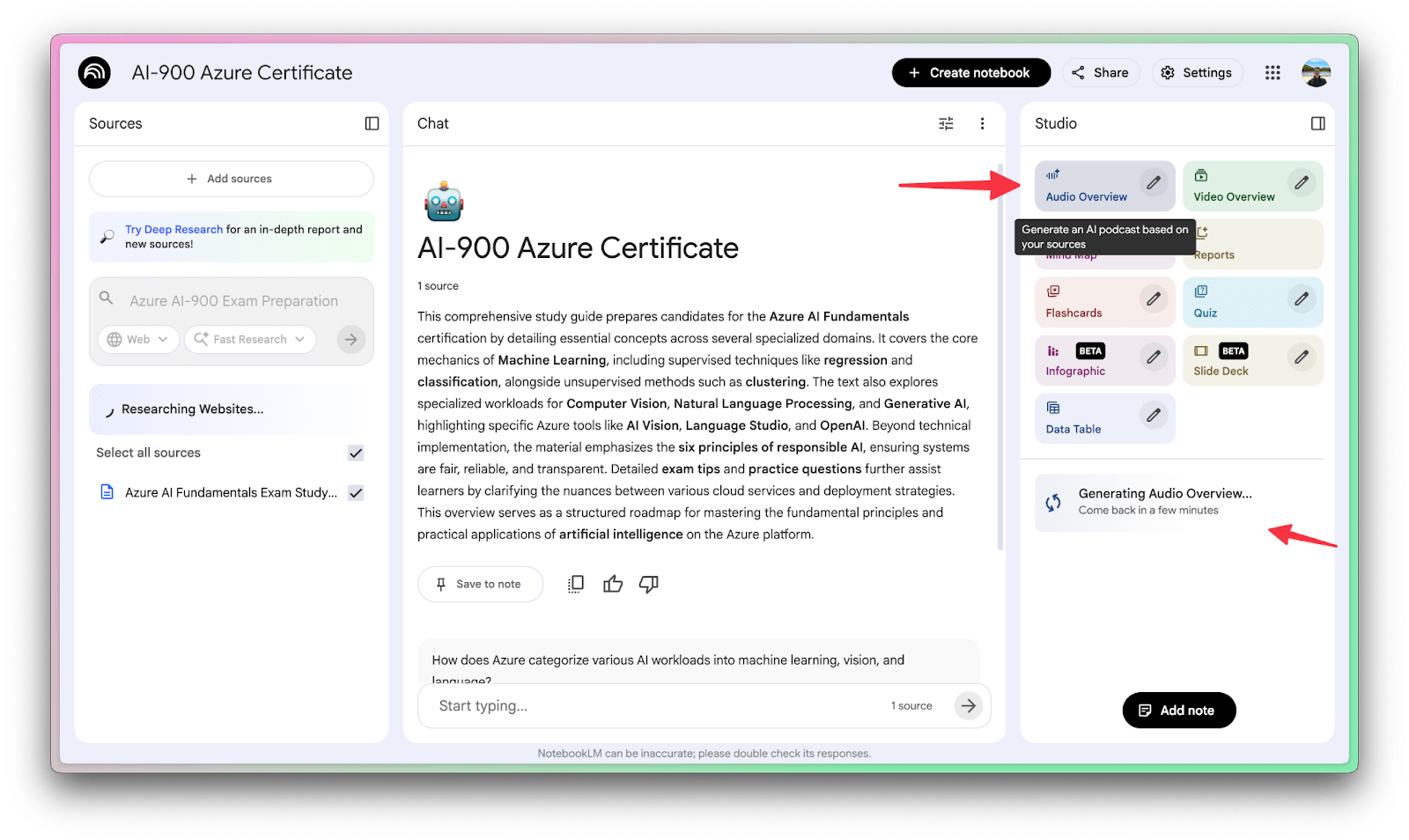Click the chat panel scrollbar
Image resolution: width=1409 pixels, height=840 pixels.
click(1000, 357)
